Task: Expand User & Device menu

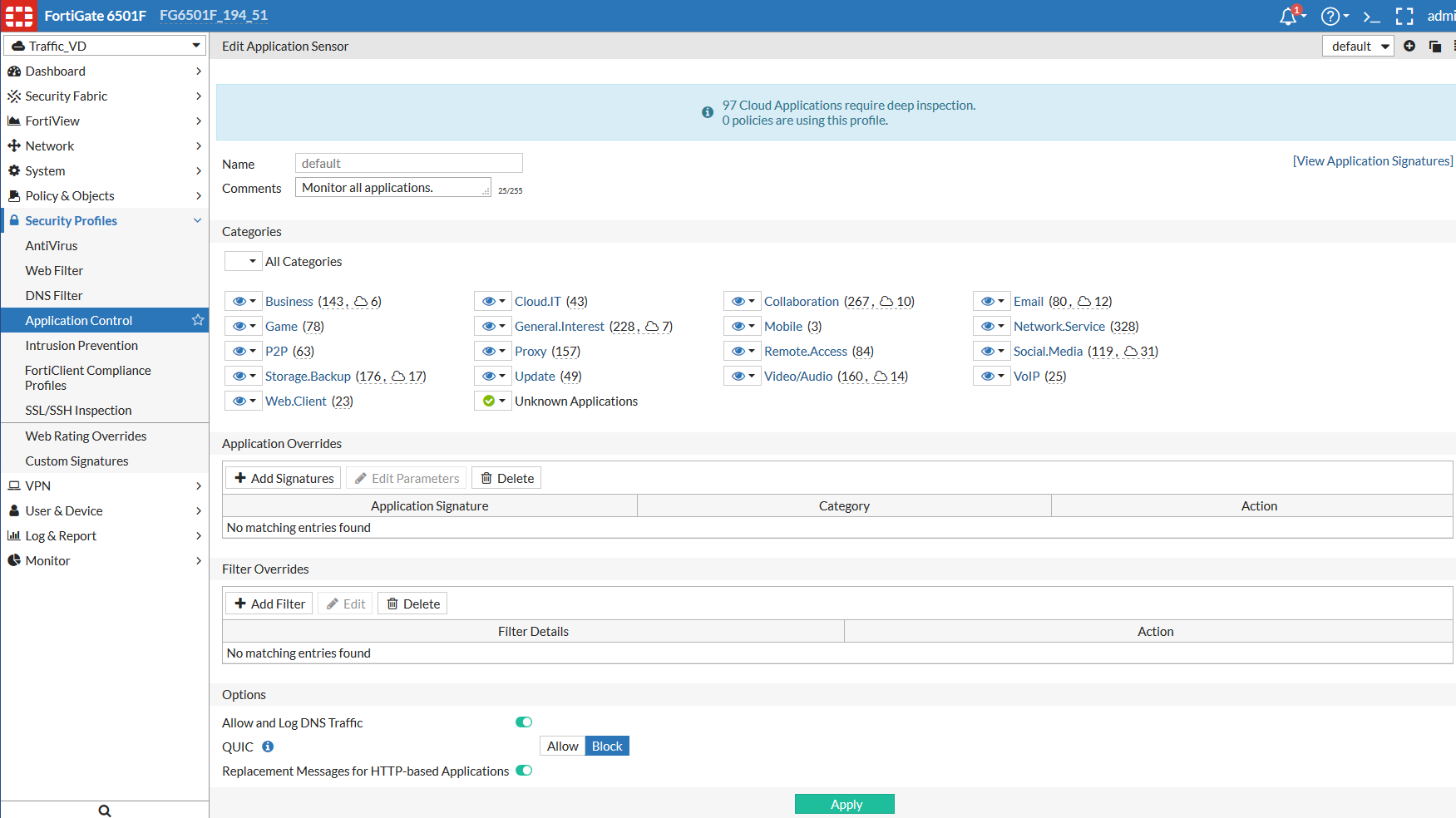Action: pyautogui.click(x=105, y=511)
